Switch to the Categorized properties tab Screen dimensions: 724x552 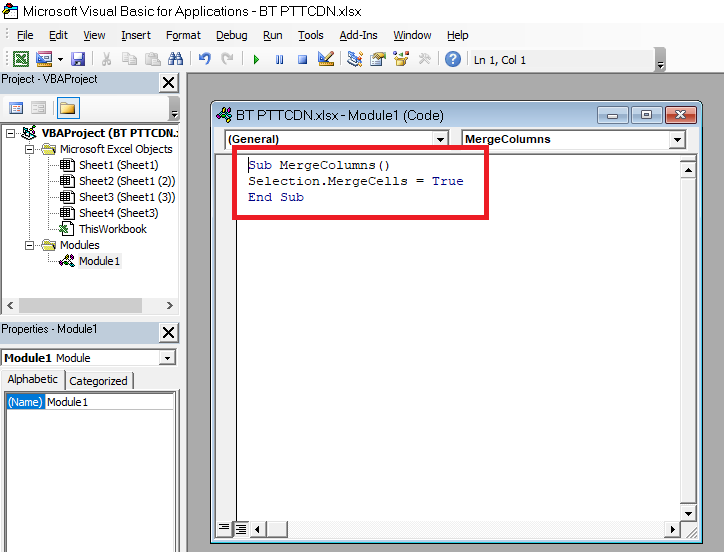[x=98, y=381]
